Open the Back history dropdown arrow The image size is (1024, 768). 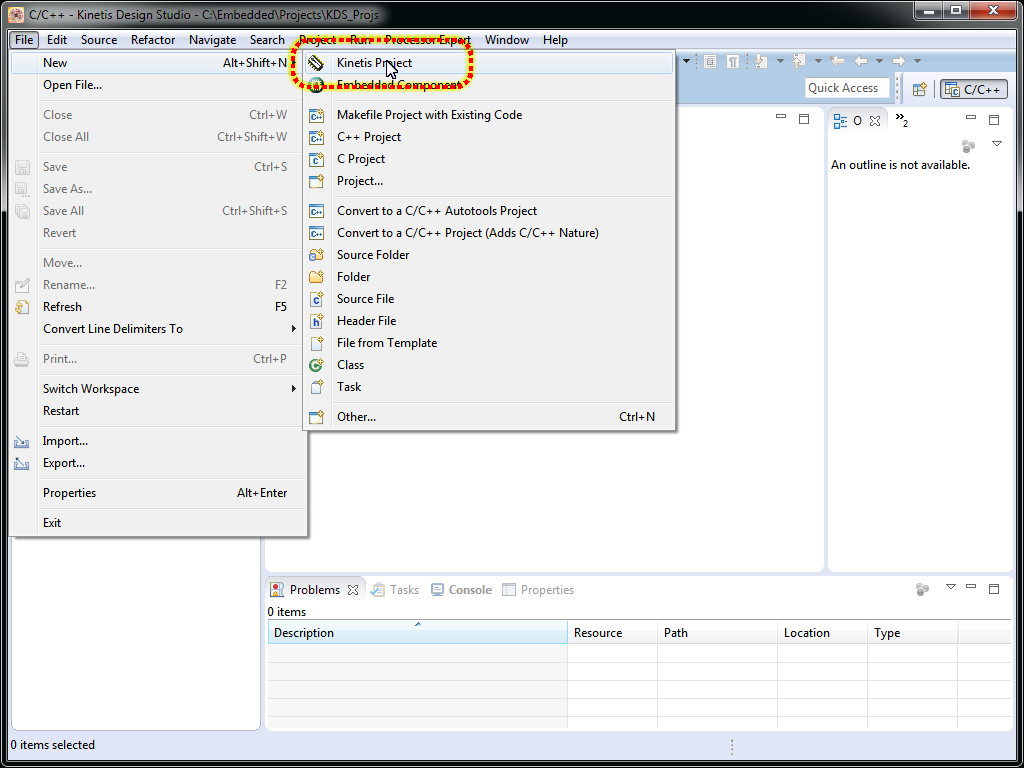pos(880,61)
